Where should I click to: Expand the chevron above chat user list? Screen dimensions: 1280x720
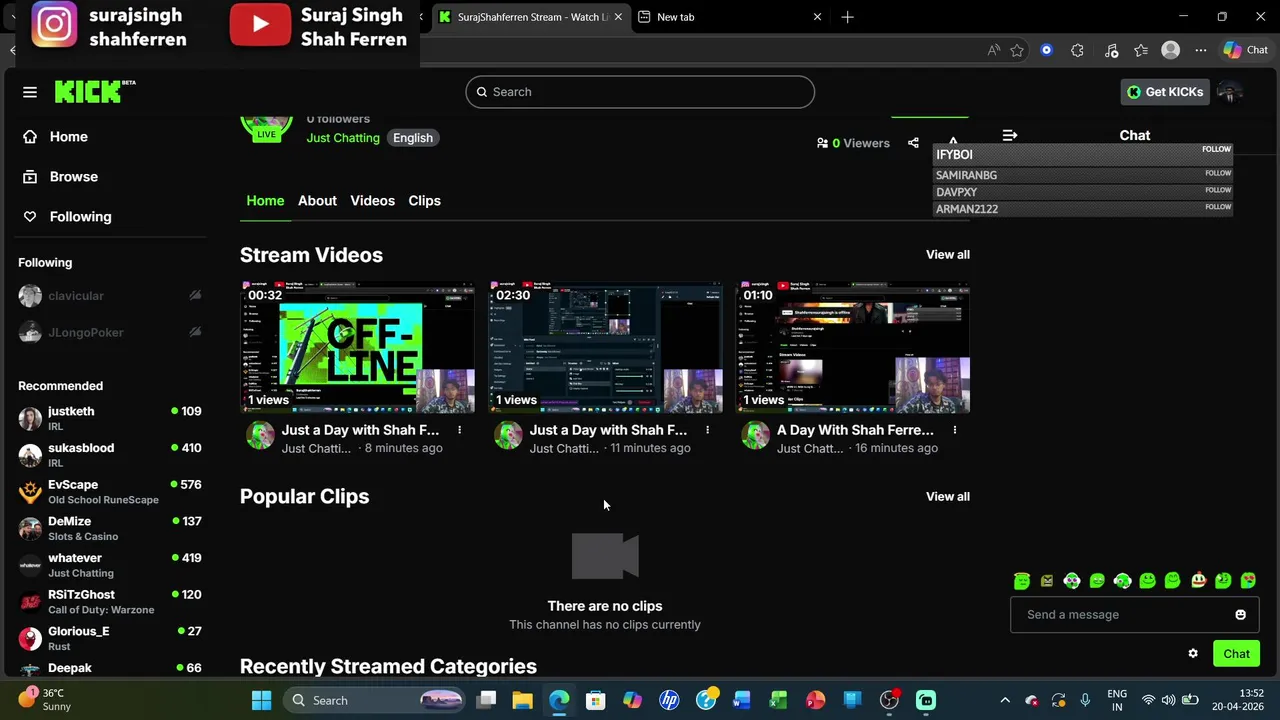[953, 142]
